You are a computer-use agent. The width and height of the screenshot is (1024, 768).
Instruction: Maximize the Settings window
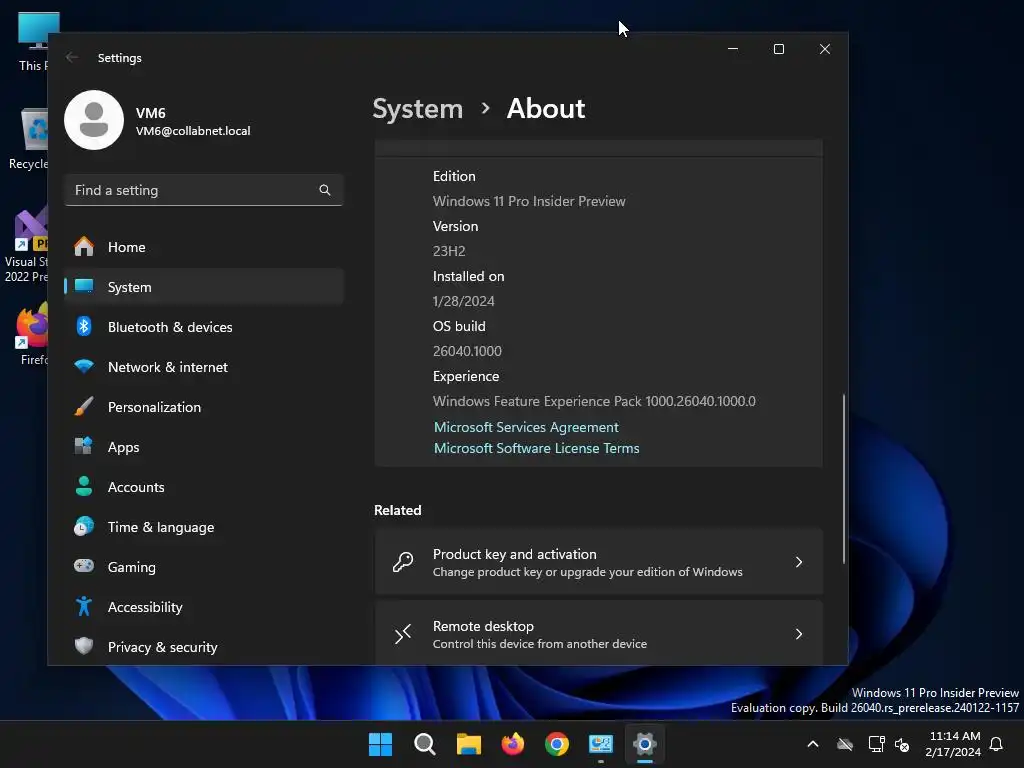[778, 49]
